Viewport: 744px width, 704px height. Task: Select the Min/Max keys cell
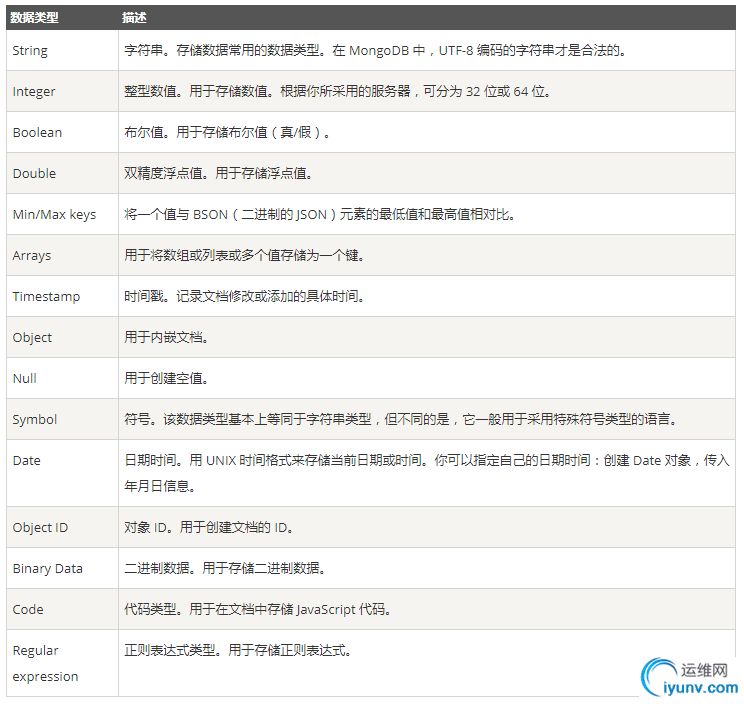click(x=62, y=214)
